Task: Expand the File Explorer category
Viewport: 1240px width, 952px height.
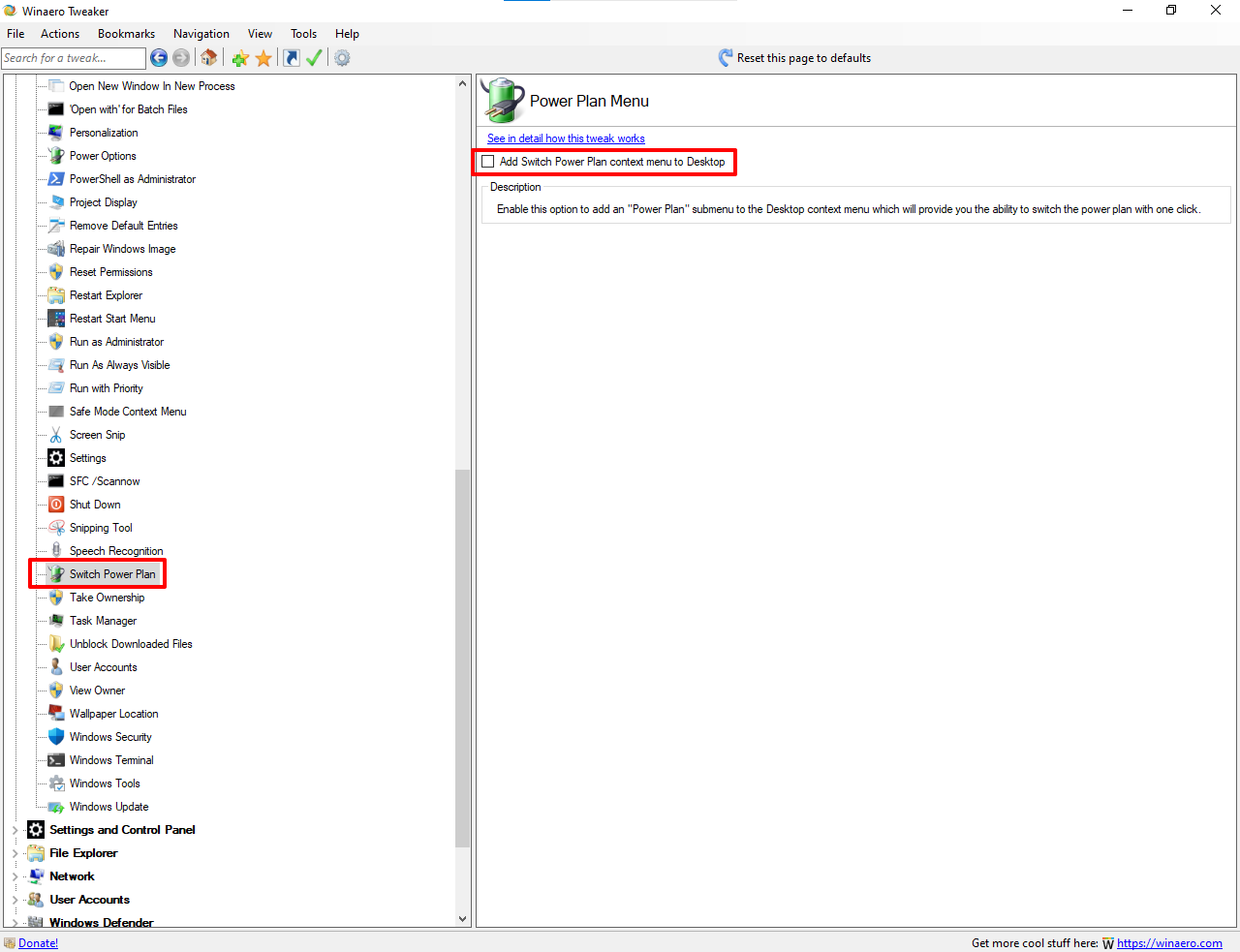Action: (x=15, y=853)
